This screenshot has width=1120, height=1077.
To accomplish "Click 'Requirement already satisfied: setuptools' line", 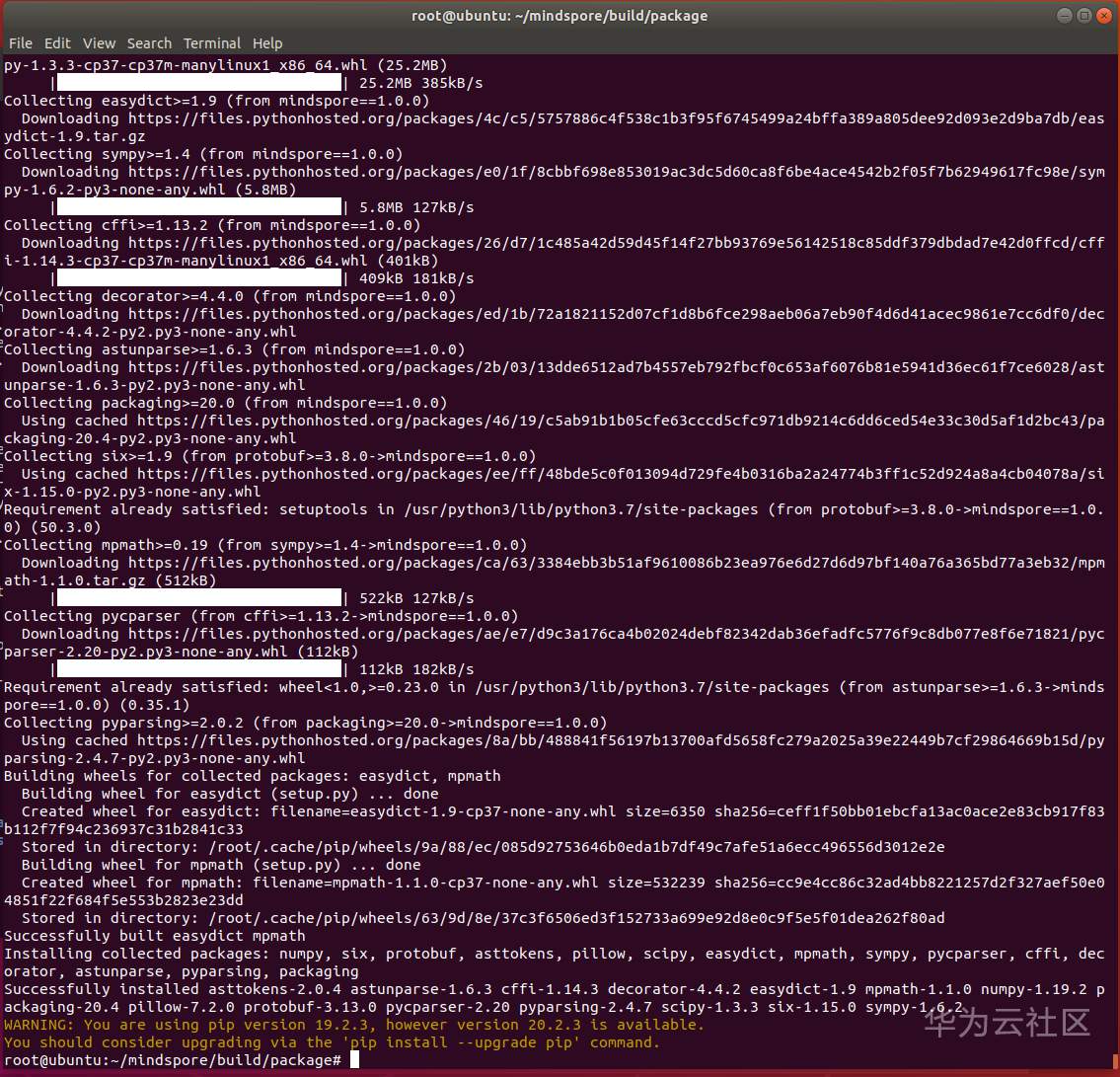I will 554,518.
